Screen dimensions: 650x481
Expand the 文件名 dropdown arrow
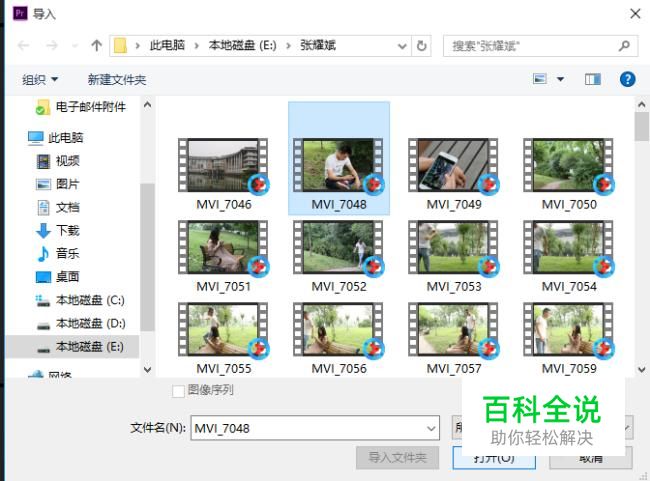point(432,428)
